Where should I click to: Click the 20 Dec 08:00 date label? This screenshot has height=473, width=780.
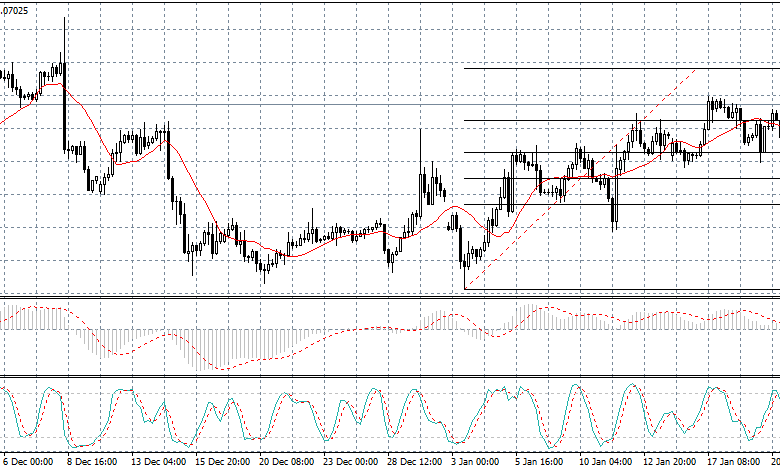(288, 463)
